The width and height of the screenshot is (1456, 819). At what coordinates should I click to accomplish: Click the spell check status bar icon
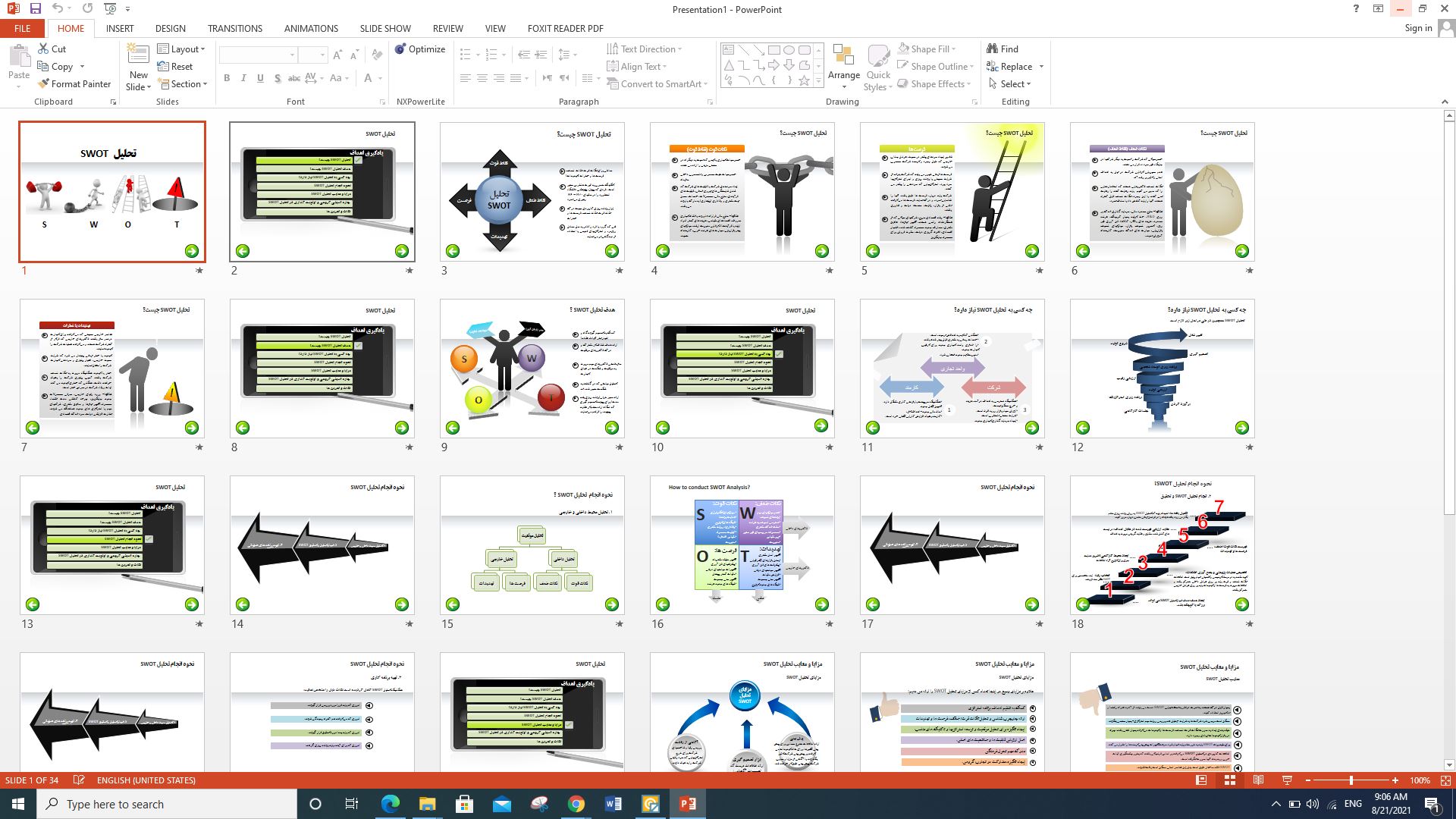pyautogui.click(x=79, y=780)
